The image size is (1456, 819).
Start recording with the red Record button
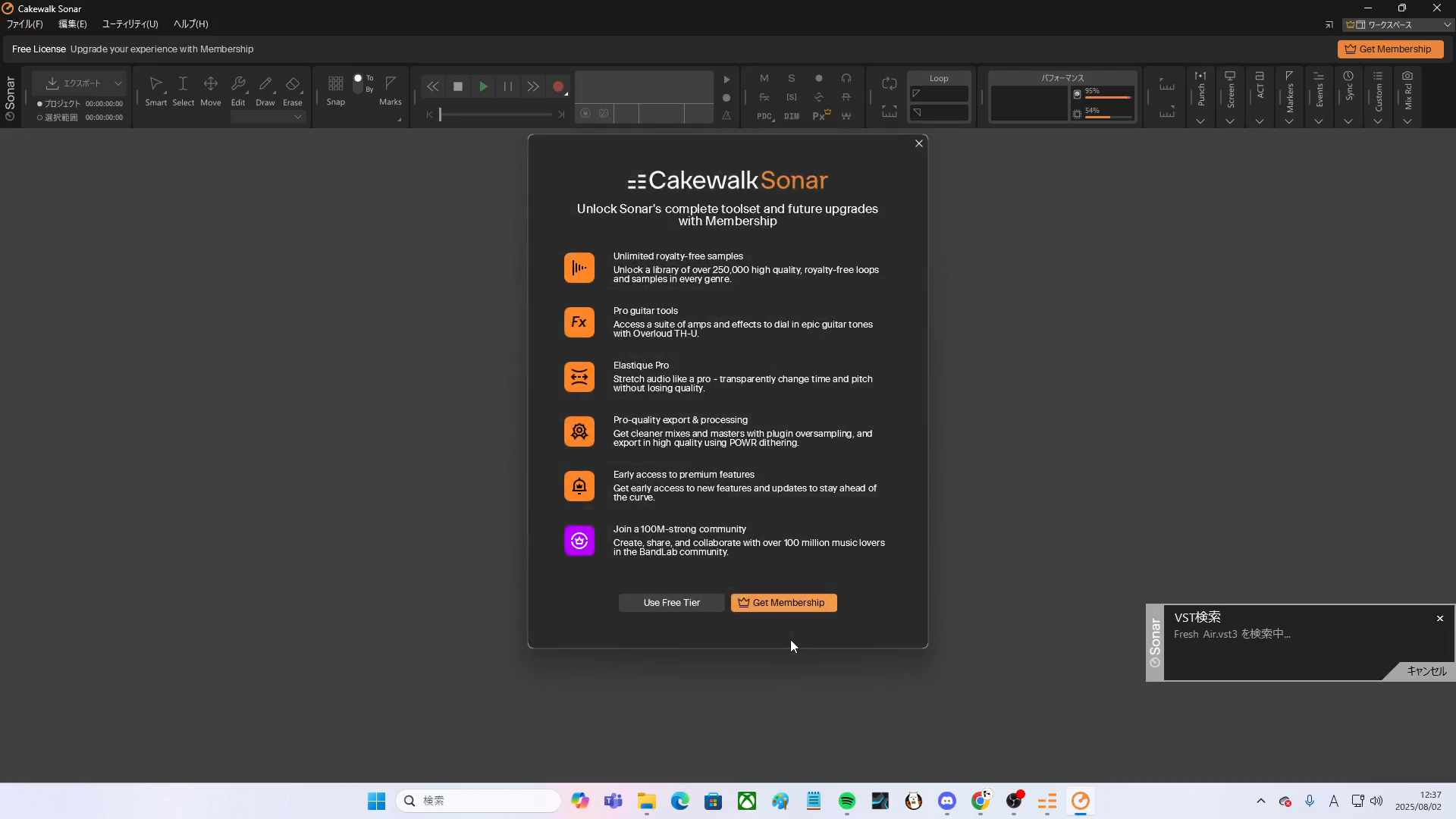[x=558, y=86]
